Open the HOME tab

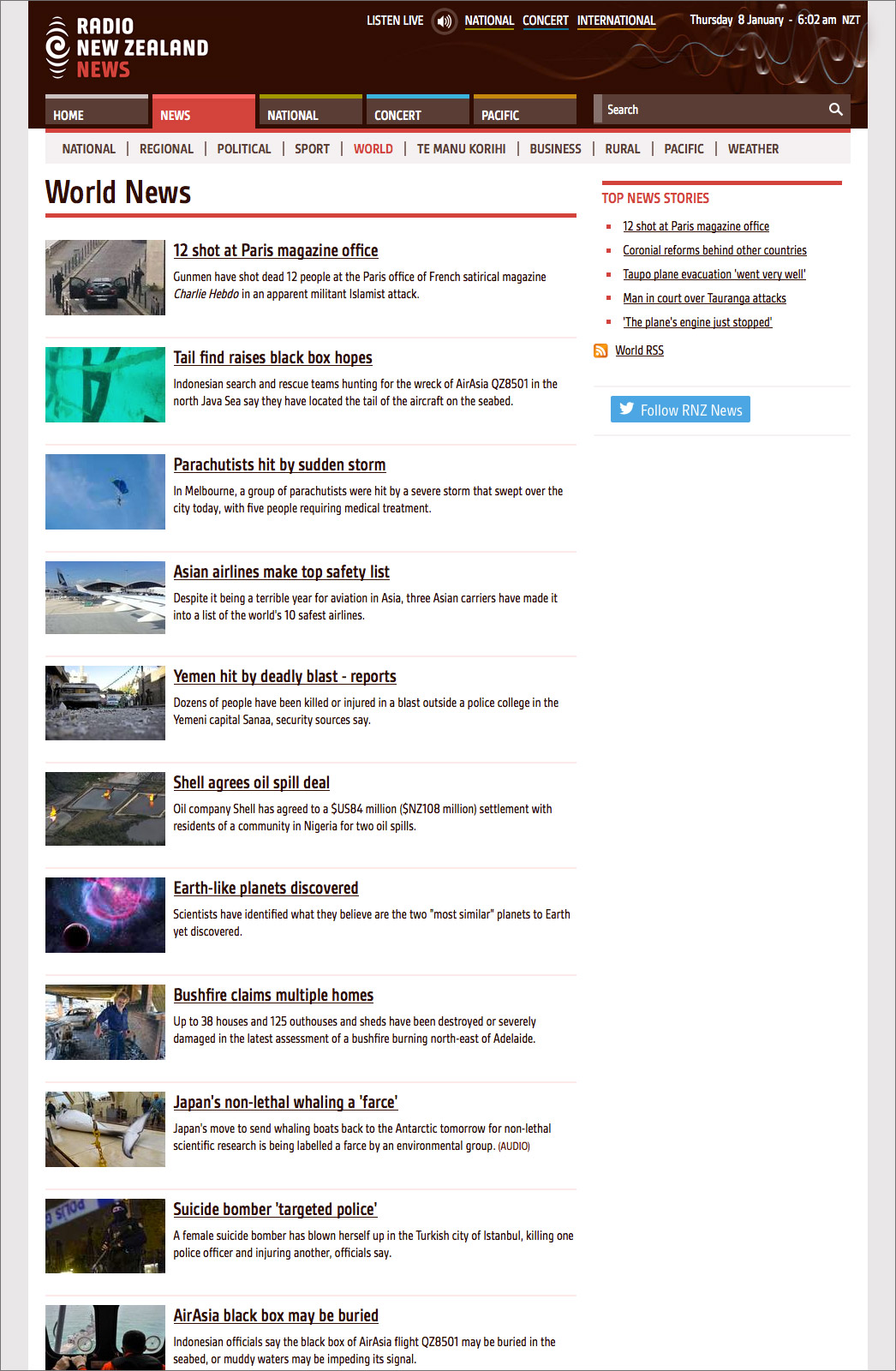97,111
